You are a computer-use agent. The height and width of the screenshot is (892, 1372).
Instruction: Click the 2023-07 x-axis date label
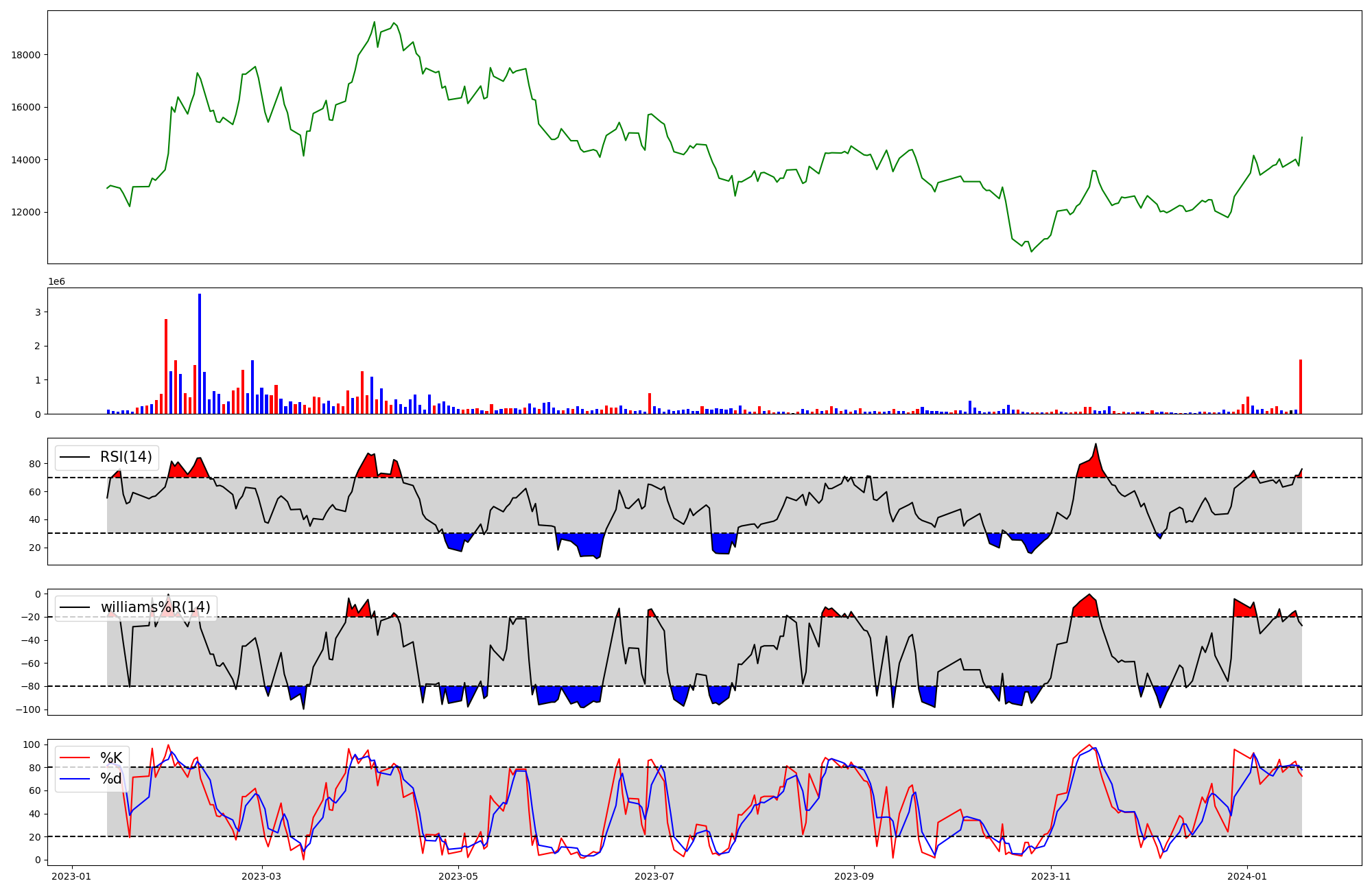pos(654,876)
